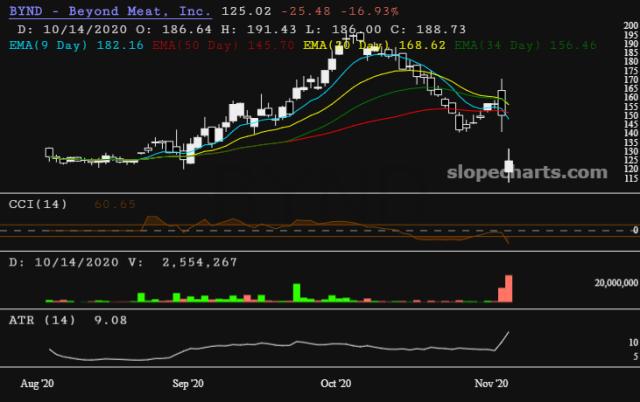
Task: Click the Aug '20 date axis label
Action: pos(38,383)
